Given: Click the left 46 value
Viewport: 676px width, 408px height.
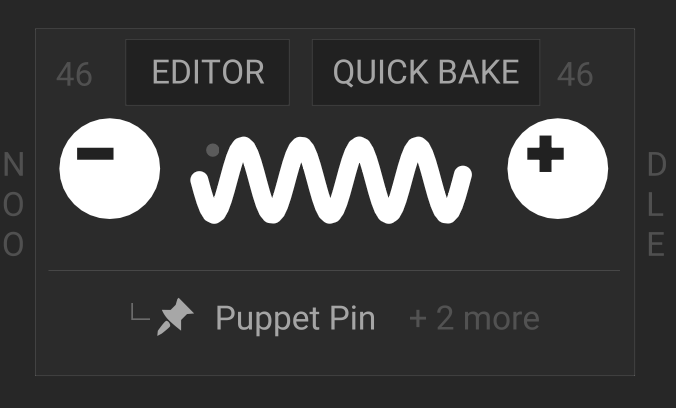Looking at the screenshot, I should (x=74, y=74).
